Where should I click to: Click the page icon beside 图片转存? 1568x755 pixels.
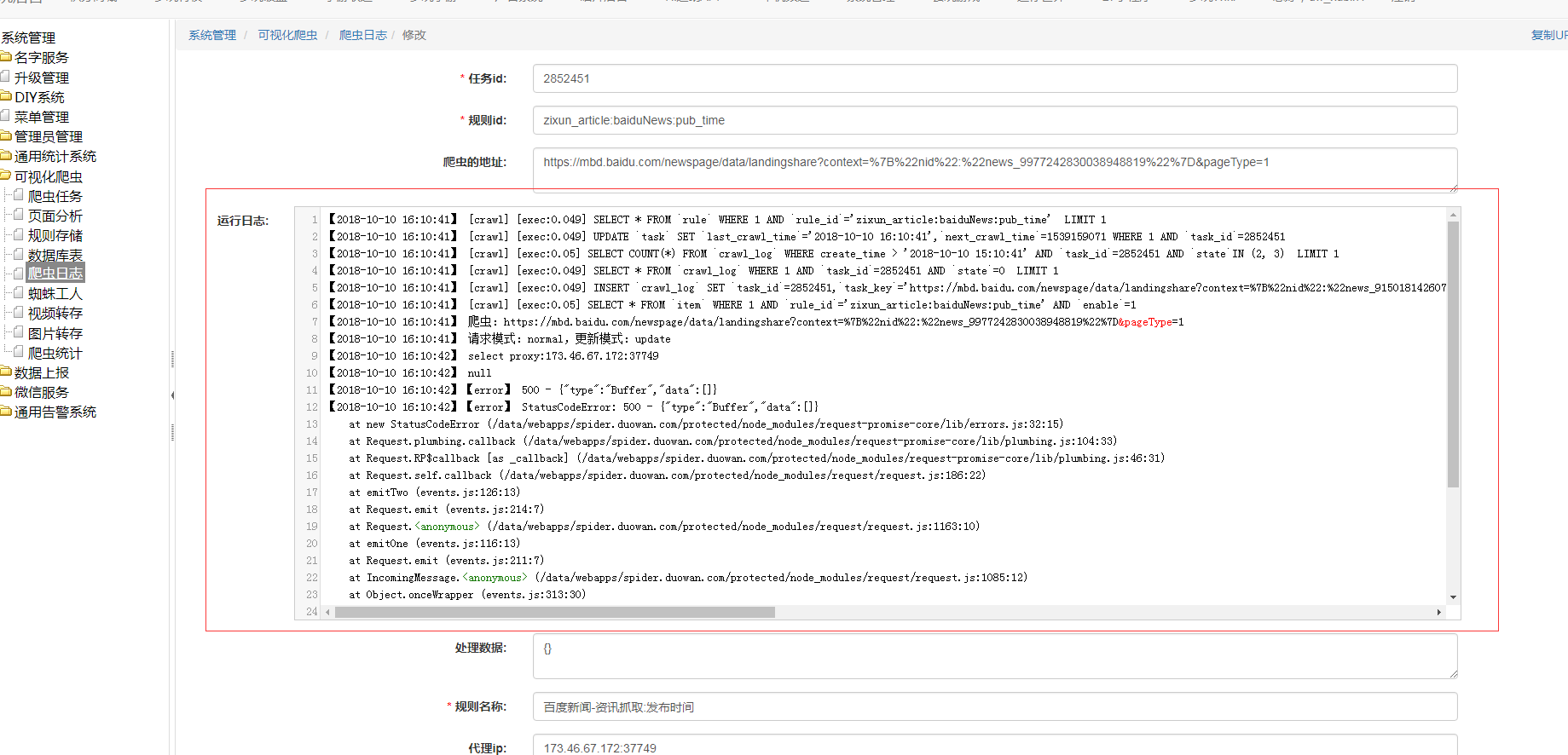point(19,332)
